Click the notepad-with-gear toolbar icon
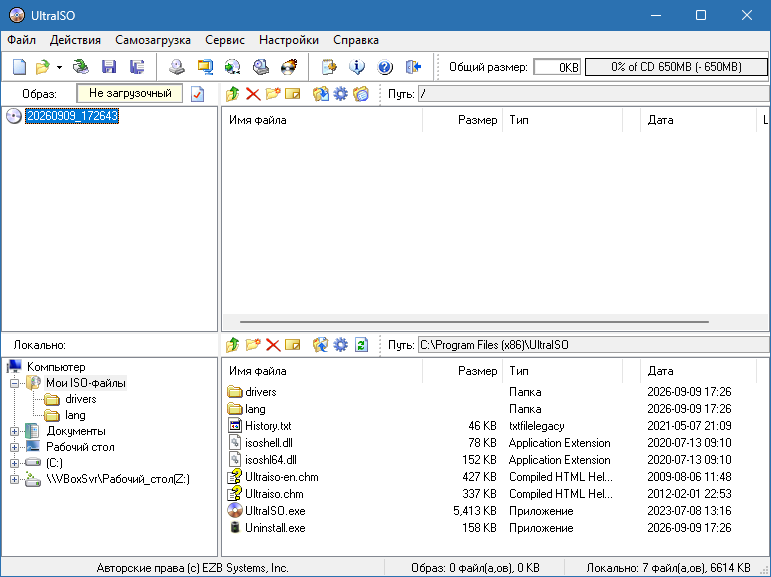This screenshot has width=771, height=577. coord(329,66)
